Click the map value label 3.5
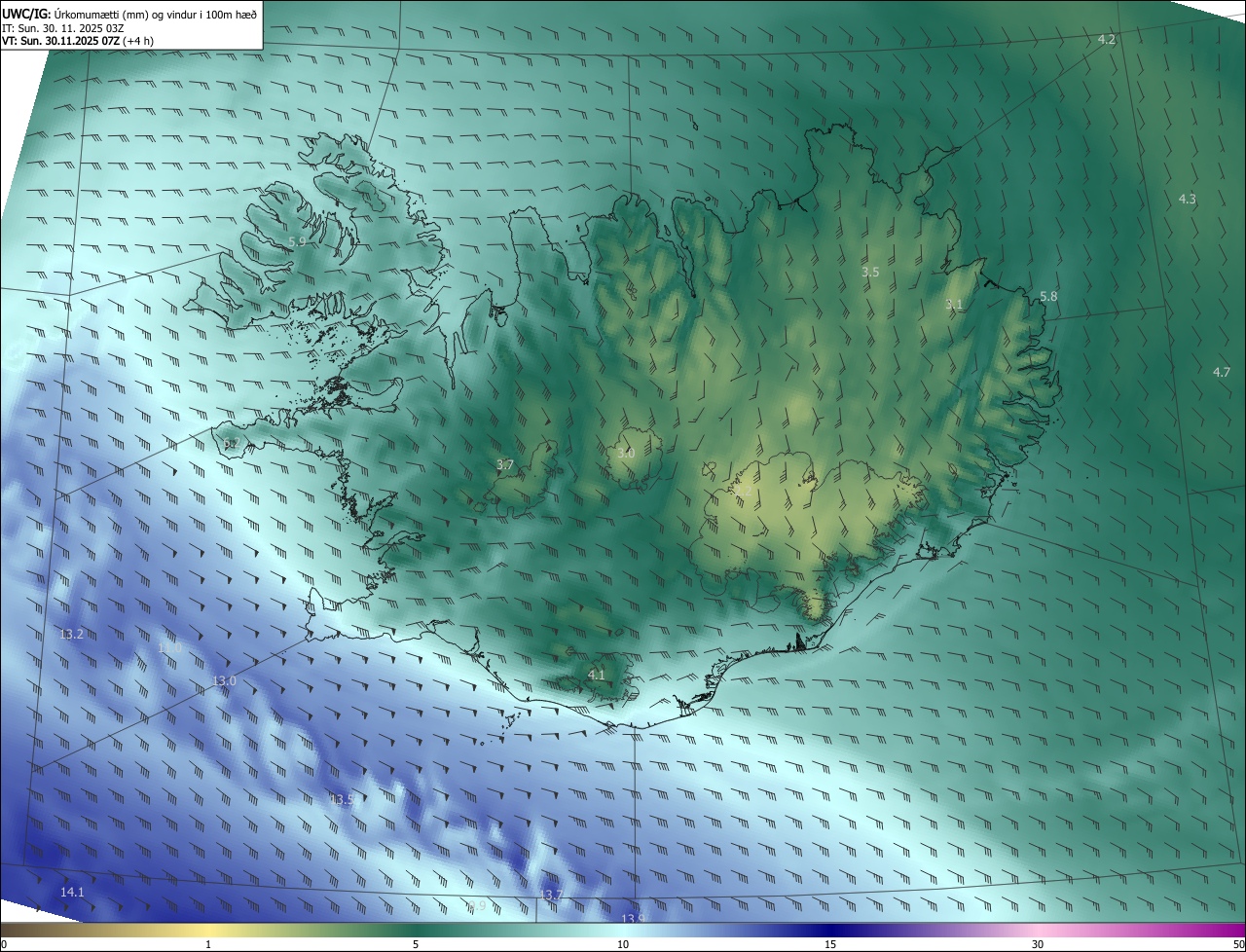1246x952 pixels. click(870, 273)
